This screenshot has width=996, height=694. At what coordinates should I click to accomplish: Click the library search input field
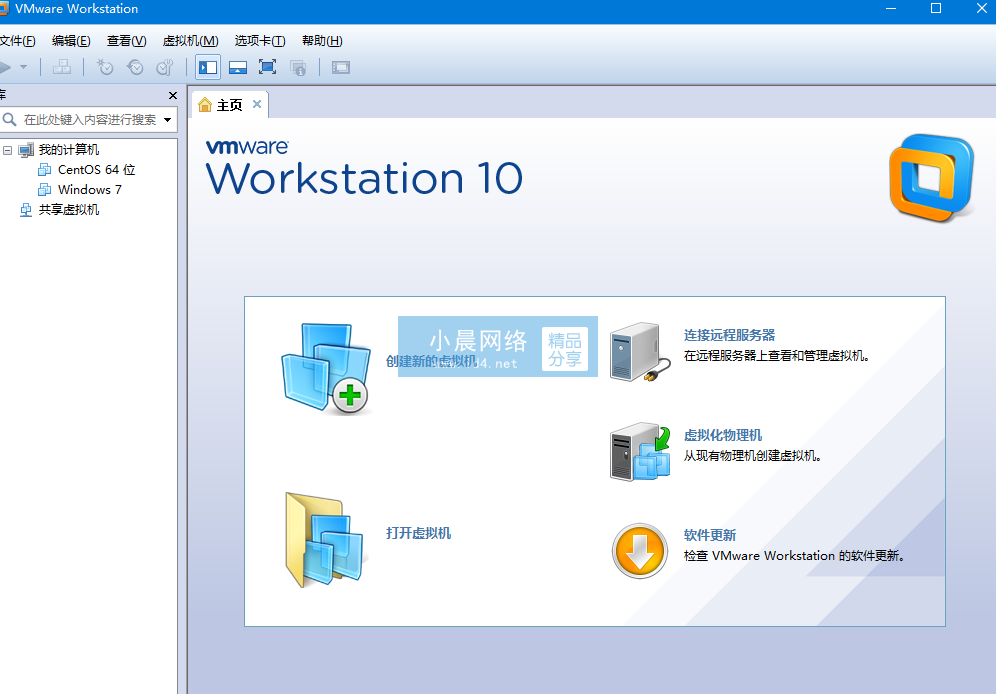pyautogui.click(x=90, y=119)
